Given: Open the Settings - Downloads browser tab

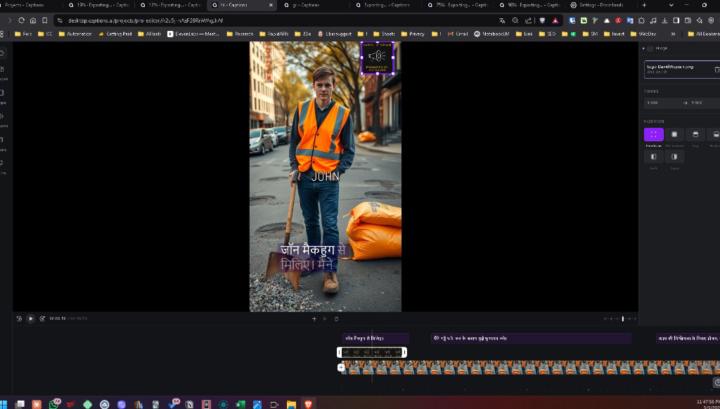Looking at the screenshot, I should (x=600, y=5).
